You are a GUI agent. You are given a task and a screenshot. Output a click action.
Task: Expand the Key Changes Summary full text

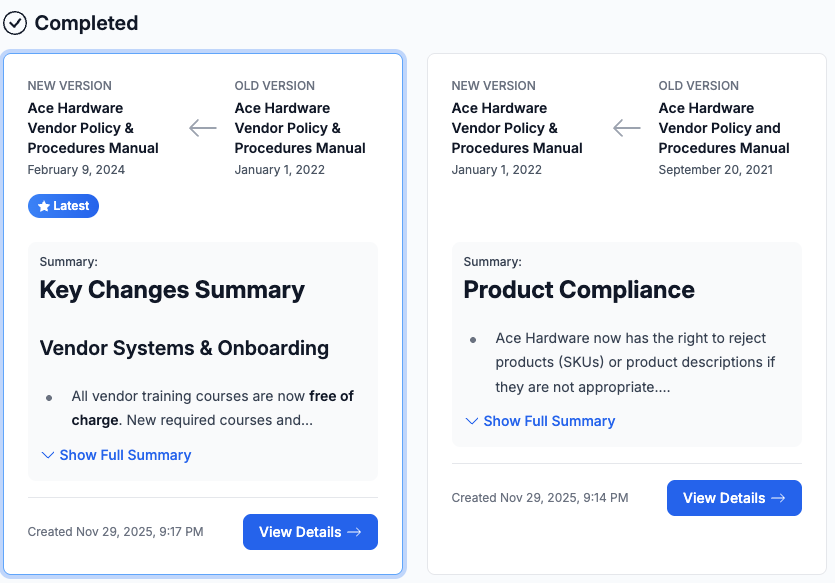click(125, 455)
